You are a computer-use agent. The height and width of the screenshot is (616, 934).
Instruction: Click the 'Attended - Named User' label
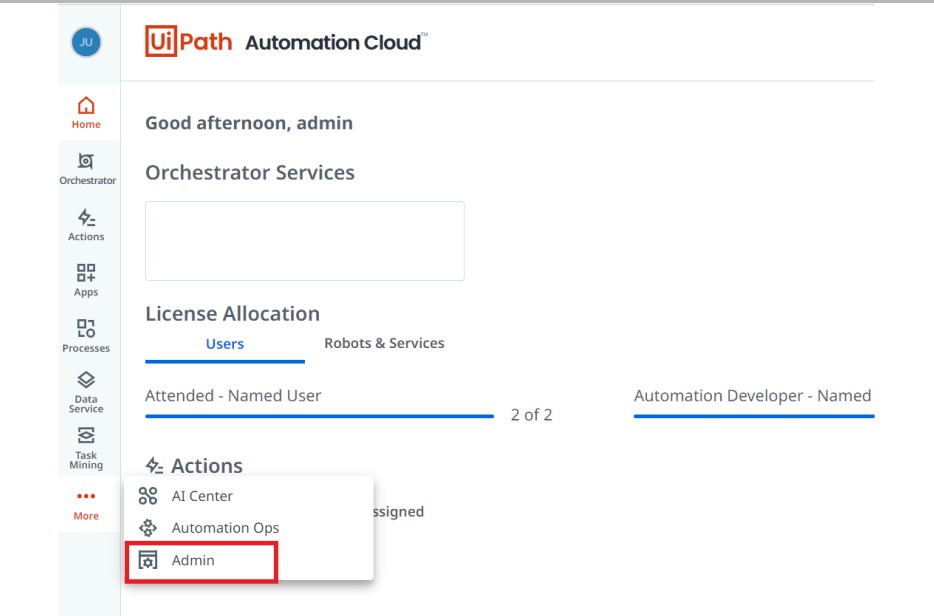233,396
